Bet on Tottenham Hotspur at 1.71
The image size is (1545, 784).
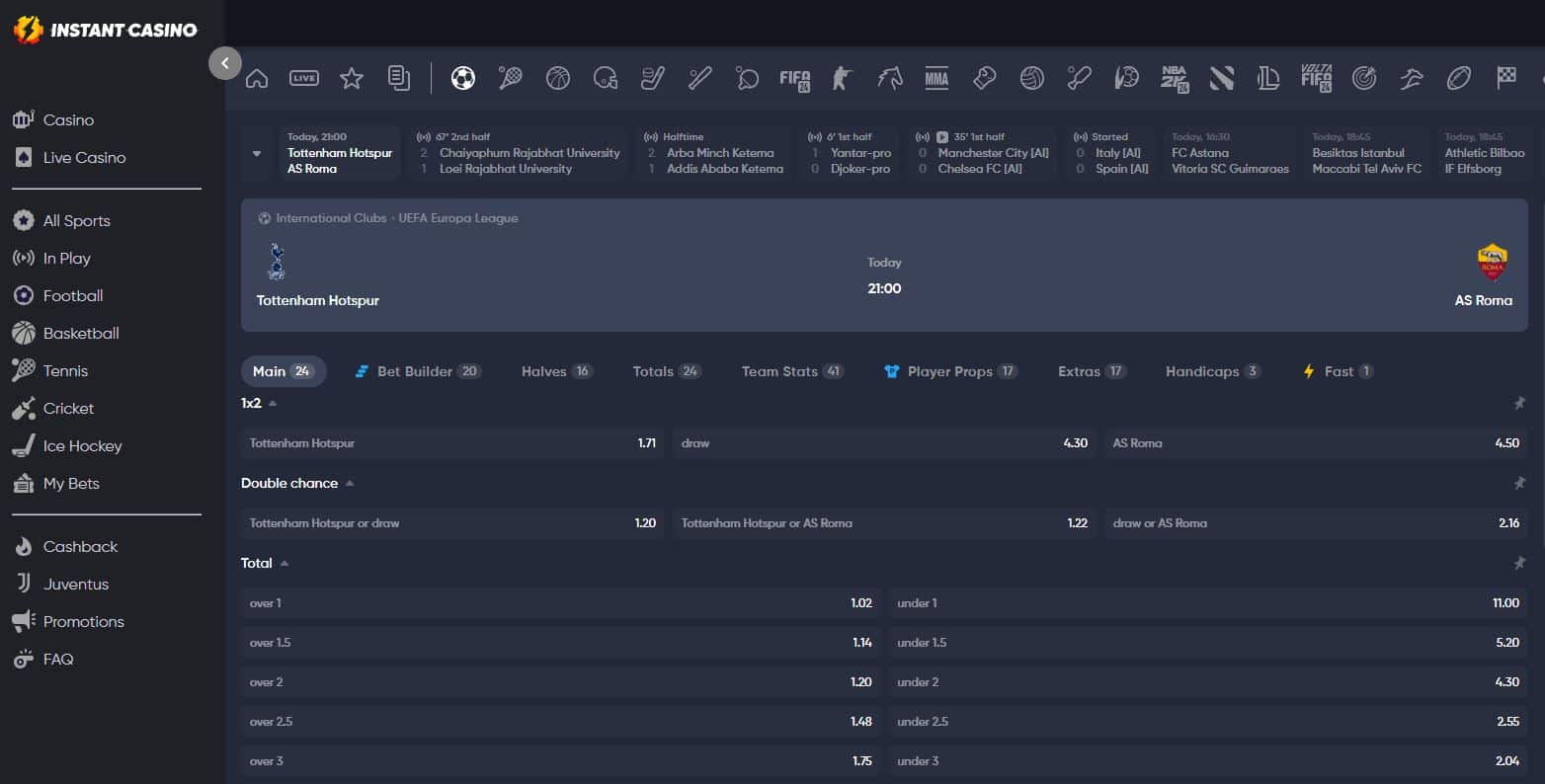[x=452, y=443]
